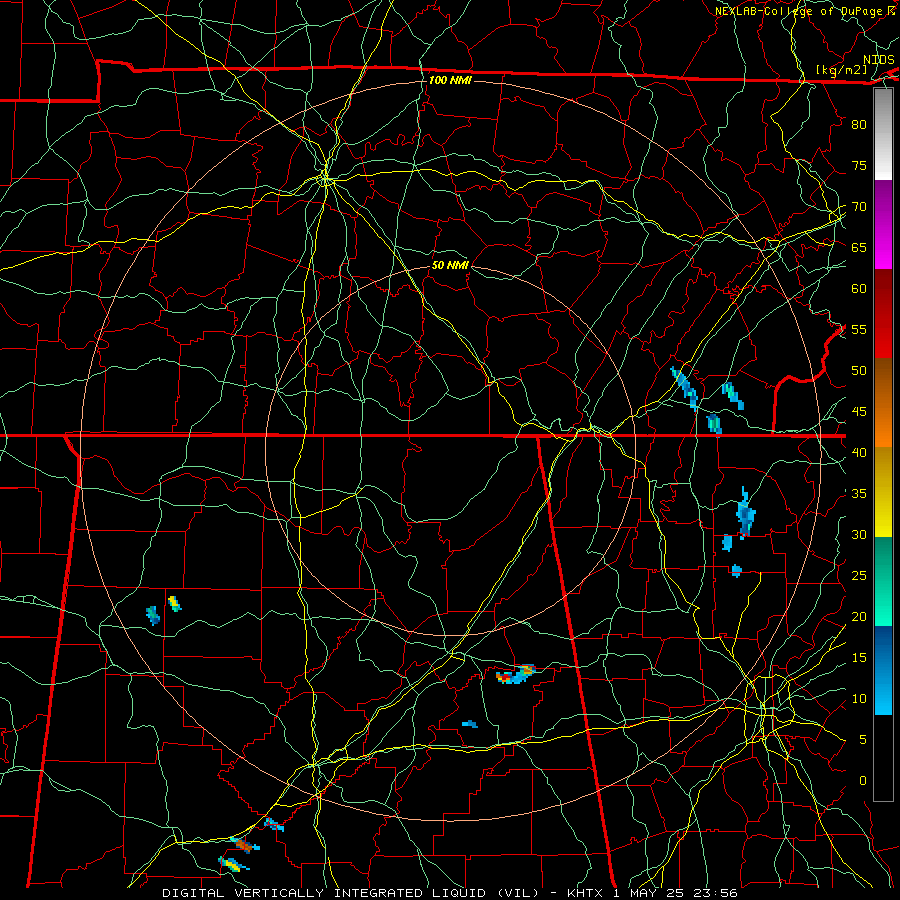Screen dimensions: 900x900
Task: Click the "35" value on the VIL scale
Action: pos(859,494)
